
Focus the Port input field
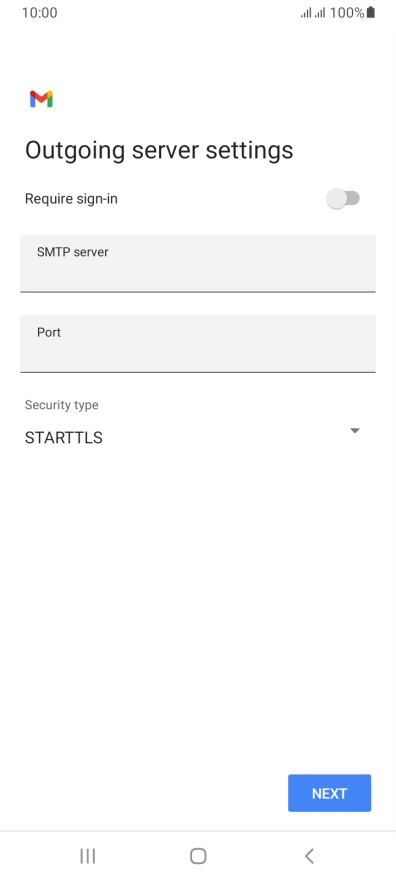(x=198, y=343)
